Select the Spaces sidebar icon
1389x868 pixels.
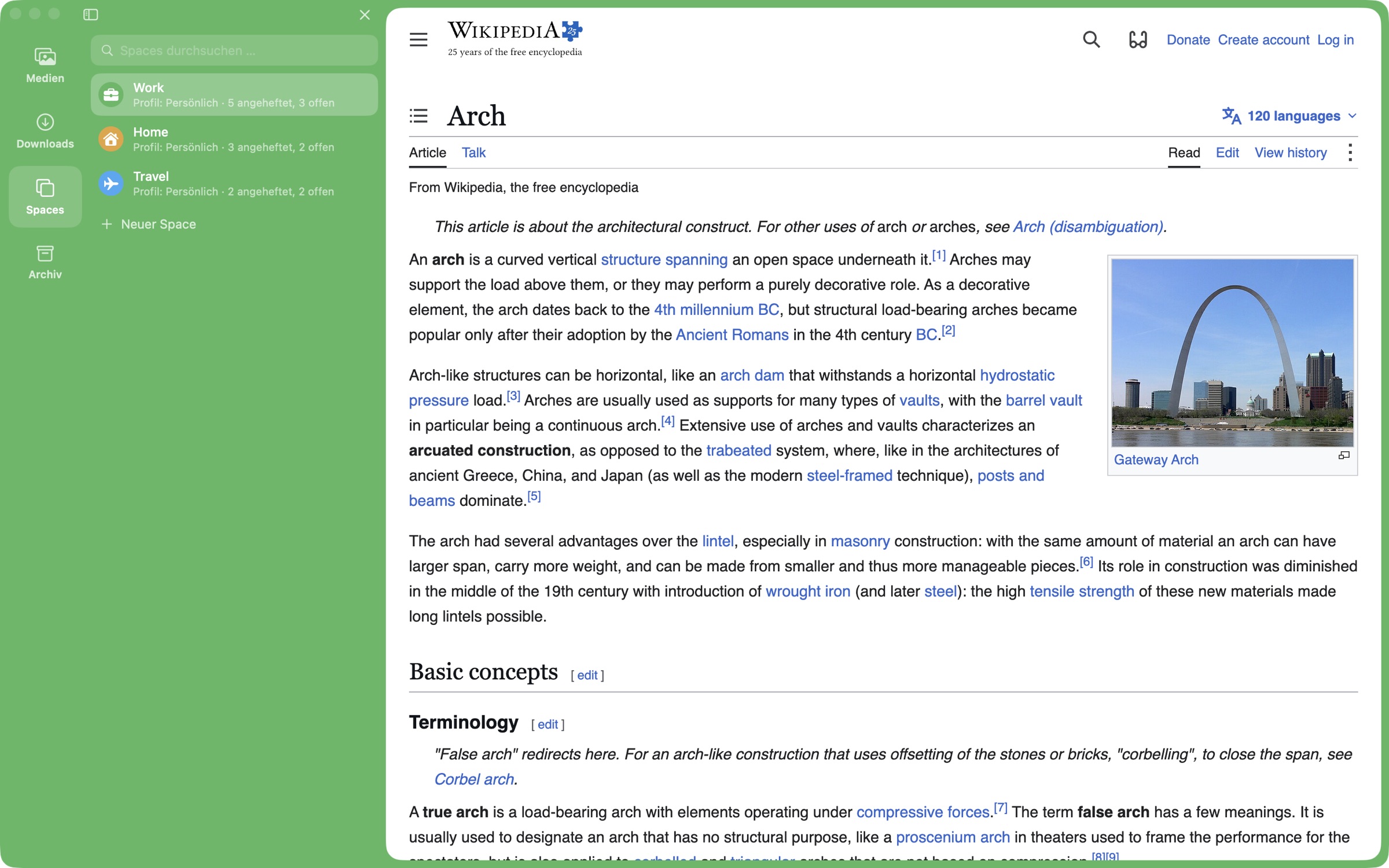pos(45,188)
